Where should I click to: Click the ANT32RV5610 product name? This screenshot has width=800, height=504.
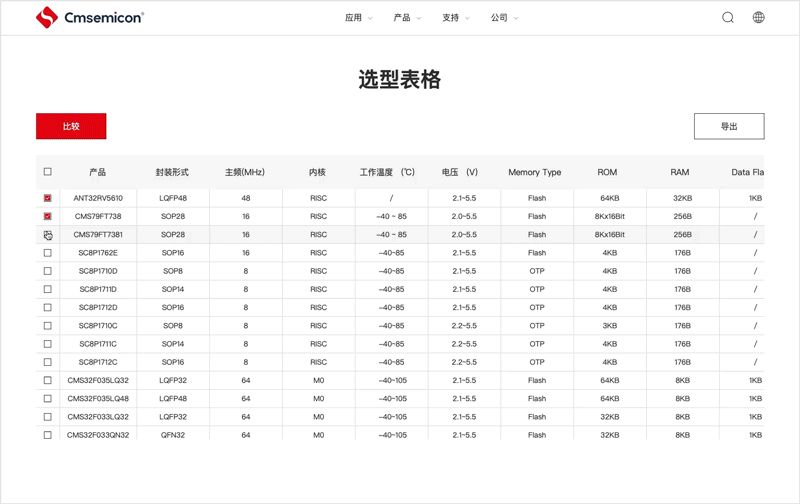(x=98, y=198)
